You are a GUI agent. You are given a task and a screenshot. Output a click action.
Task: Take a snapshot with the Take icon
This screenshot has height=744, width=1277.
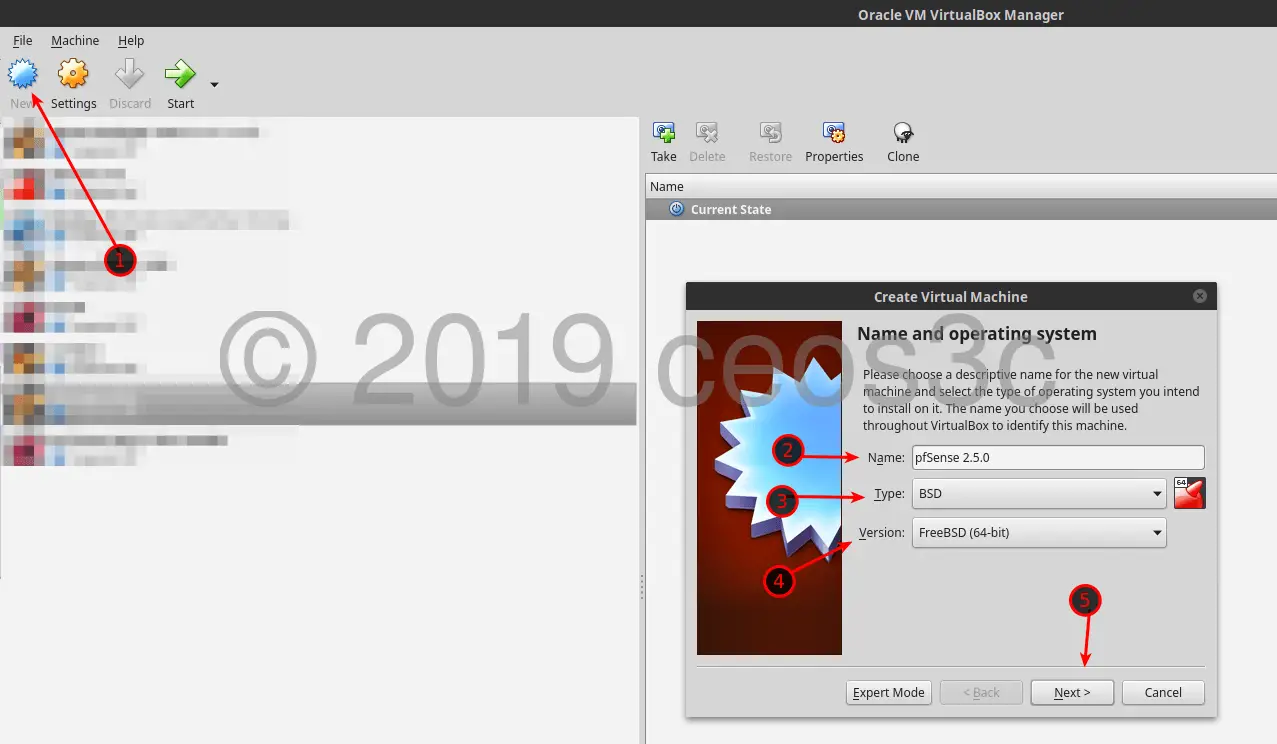(x=664, y=133)
